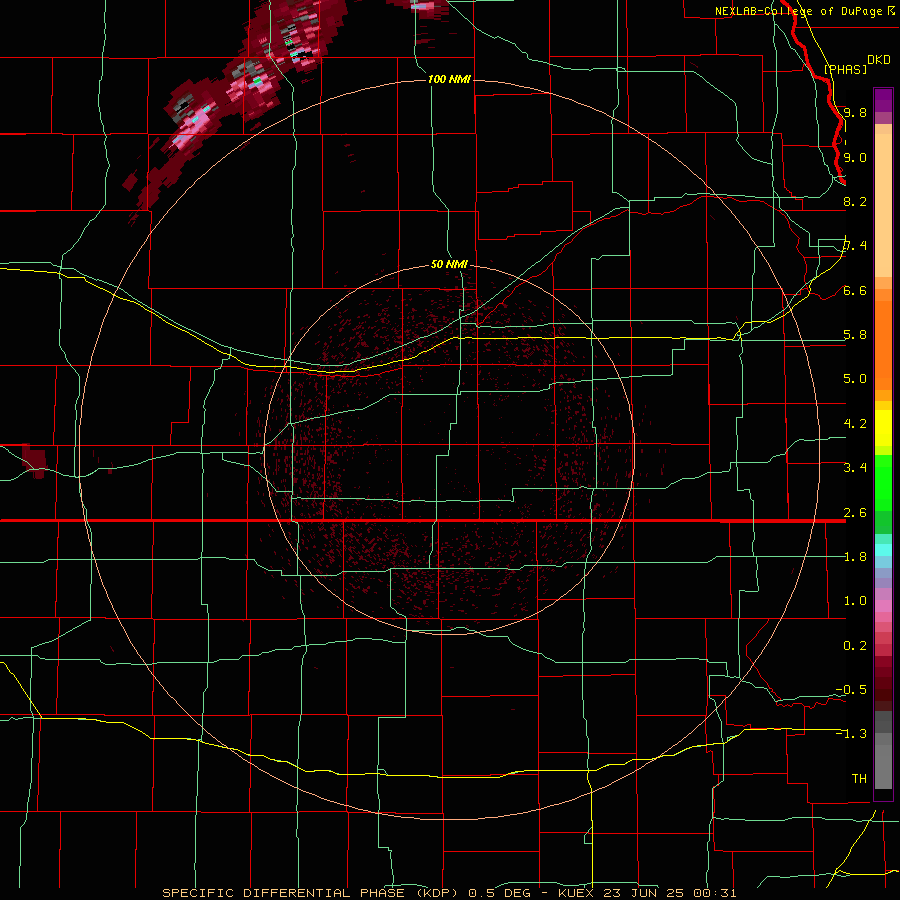
Task: Select the 4.2 scale value
Action: click(855, 424)
